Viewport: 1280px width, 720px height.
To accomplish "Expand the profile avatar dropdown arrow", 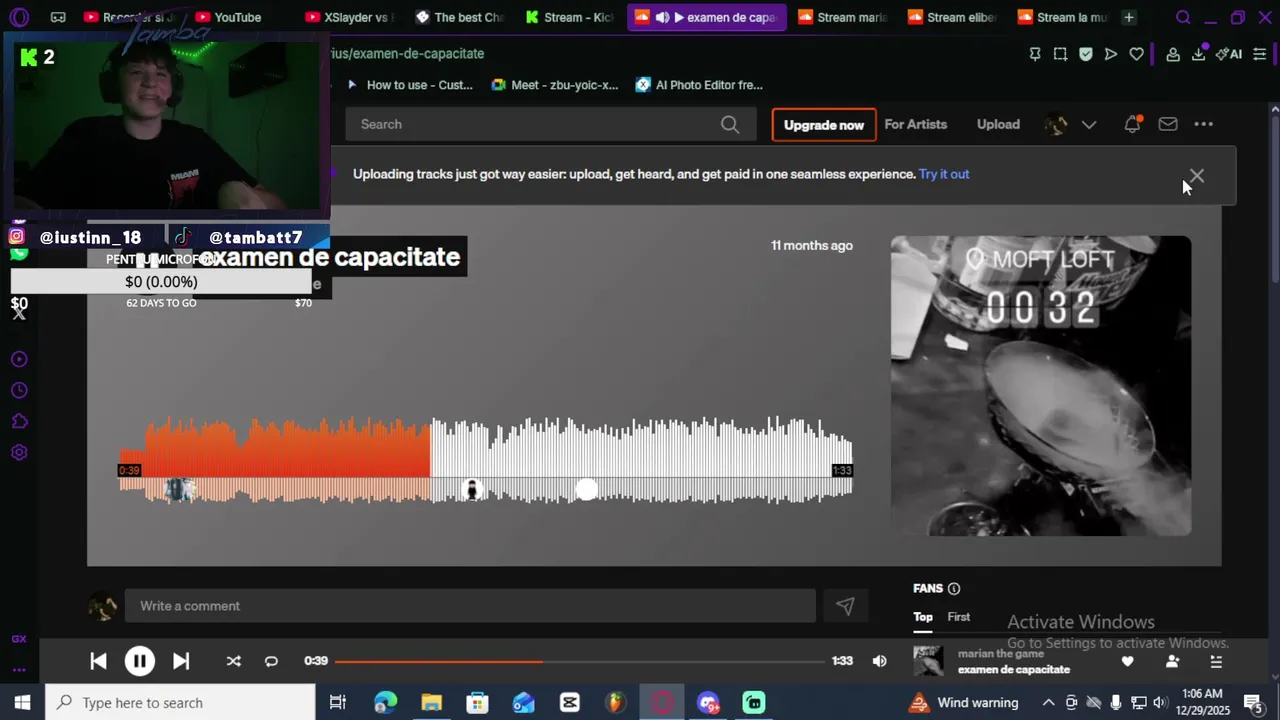I will tap(1089, 125).
